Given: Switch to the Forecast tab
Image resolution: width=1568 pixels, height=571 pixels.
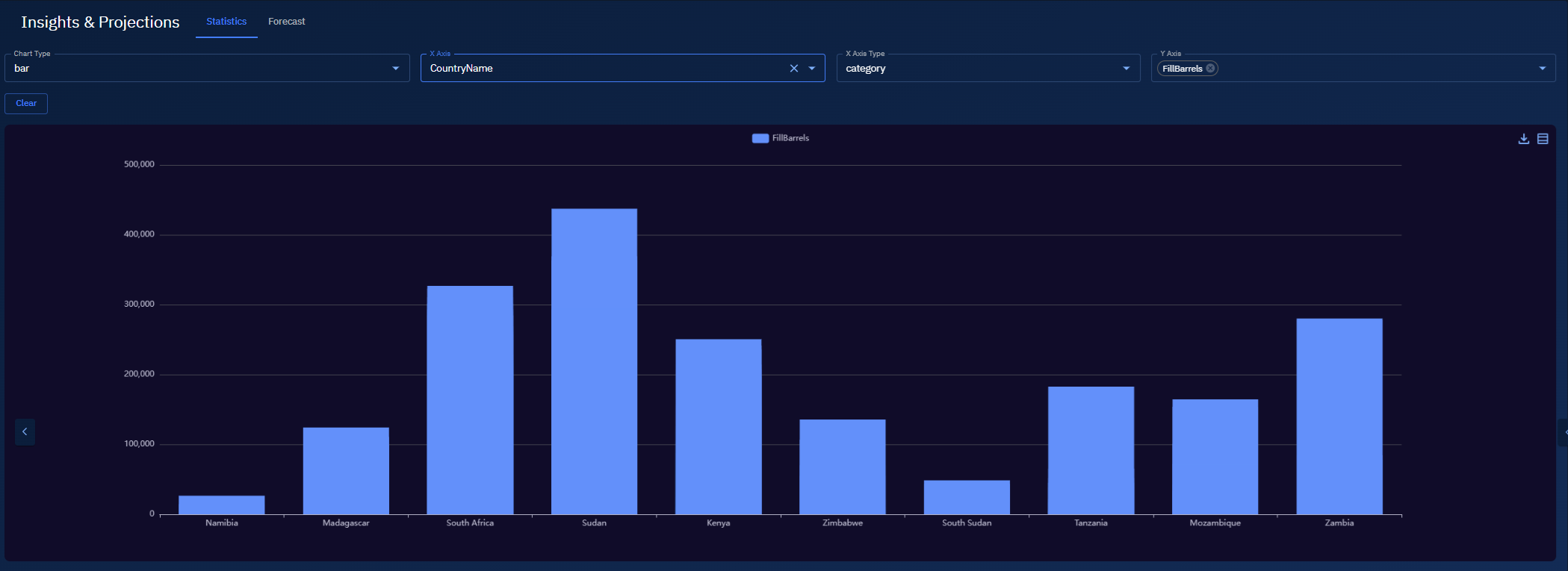Looking at the screenshot, I should [287, 22].
